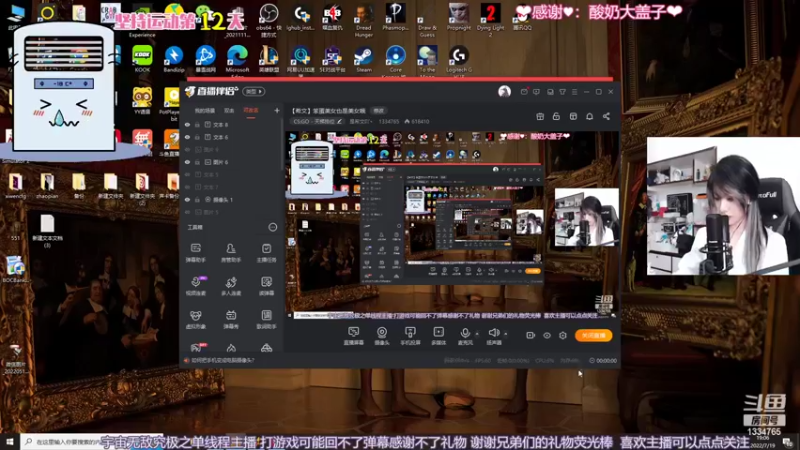Viewport: 800px width, 450px height.
Task: Select layer row 文本 6
Action: (232, 137)
